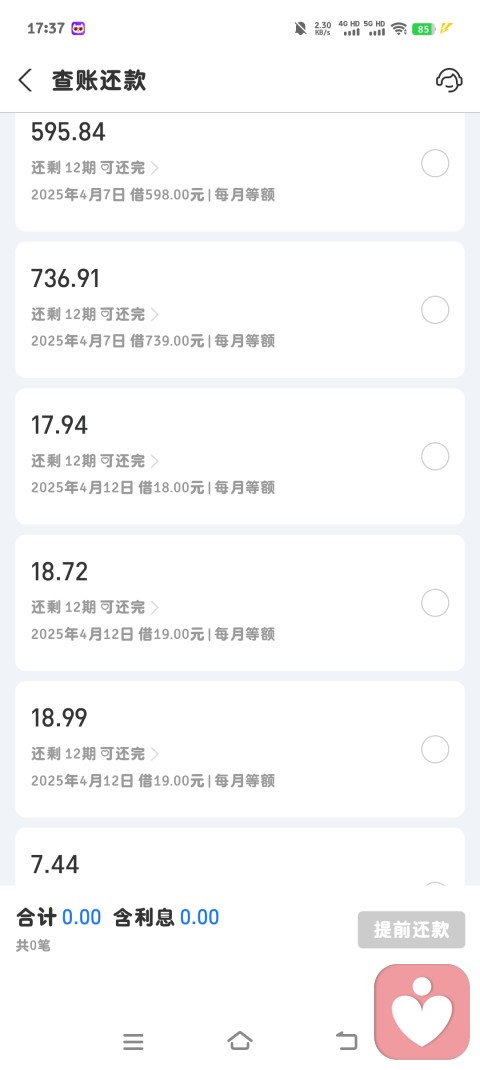Screen dimensions: 480x1070
Task: Select the 736.91 loan radio button
Action: tap(435, 310)
